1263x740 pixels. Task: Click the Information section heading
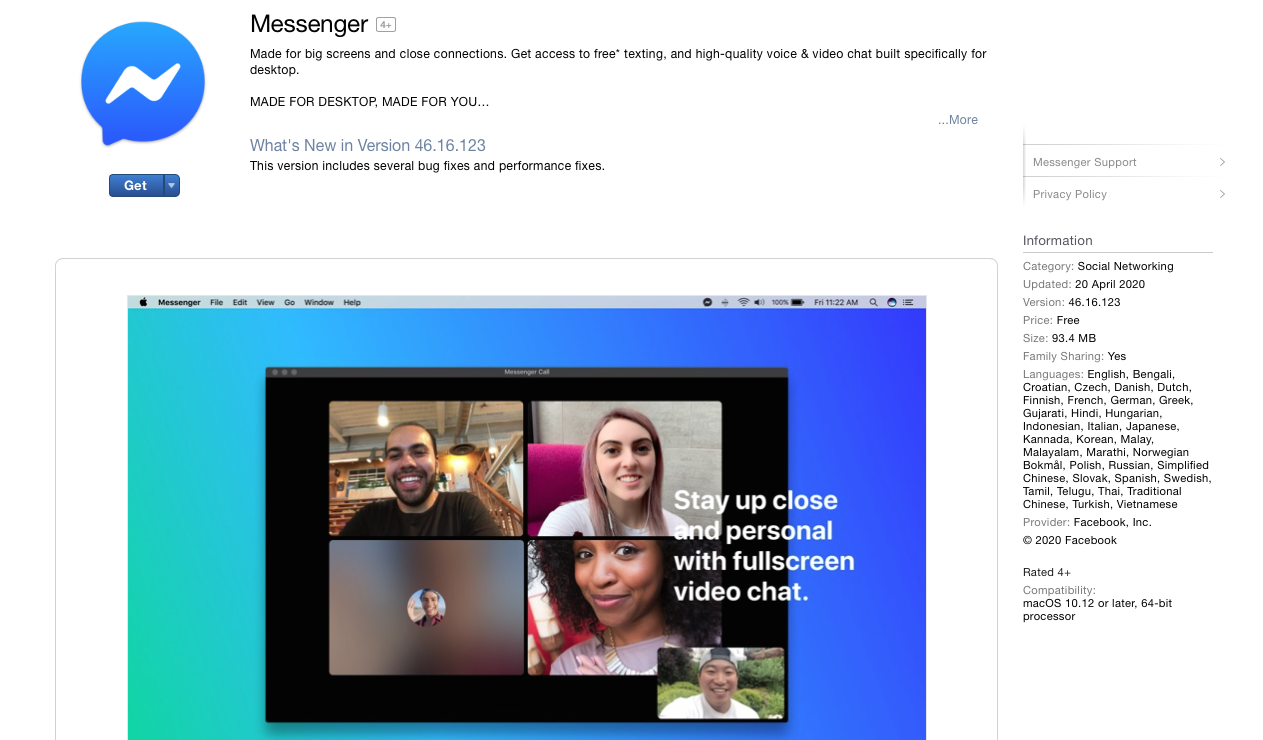[1057, 241]
